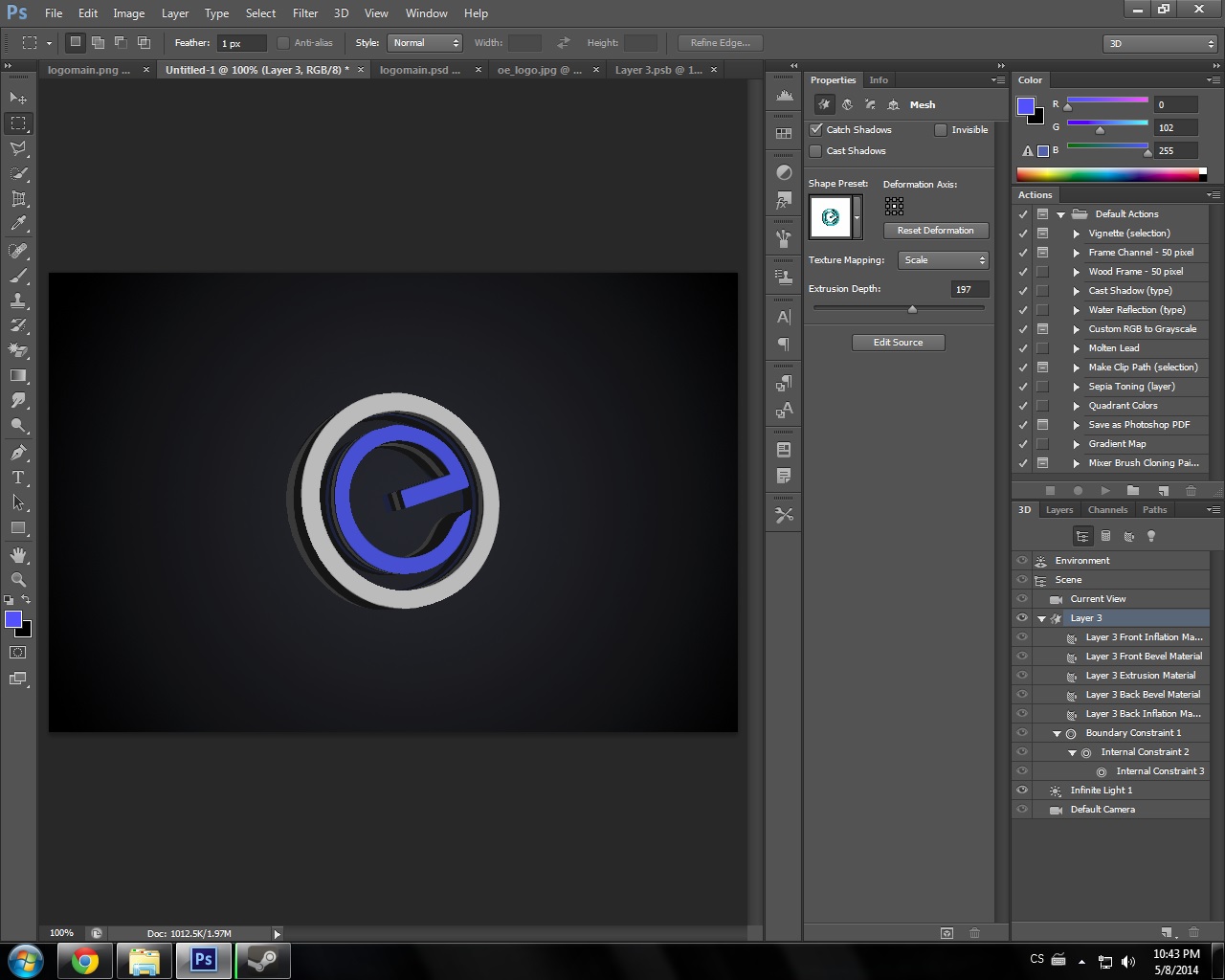Enable the Invisible checkbox

coord(941,130)
